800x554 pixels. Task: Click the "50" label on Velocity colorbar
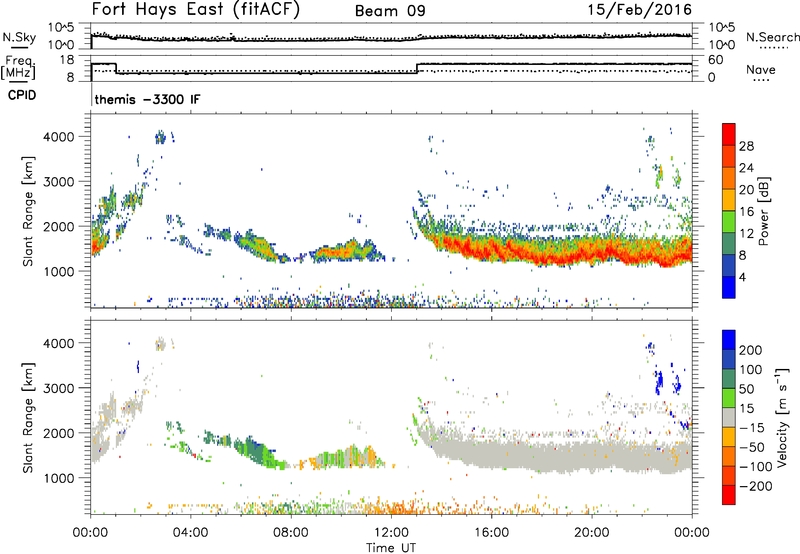[746, 389]
